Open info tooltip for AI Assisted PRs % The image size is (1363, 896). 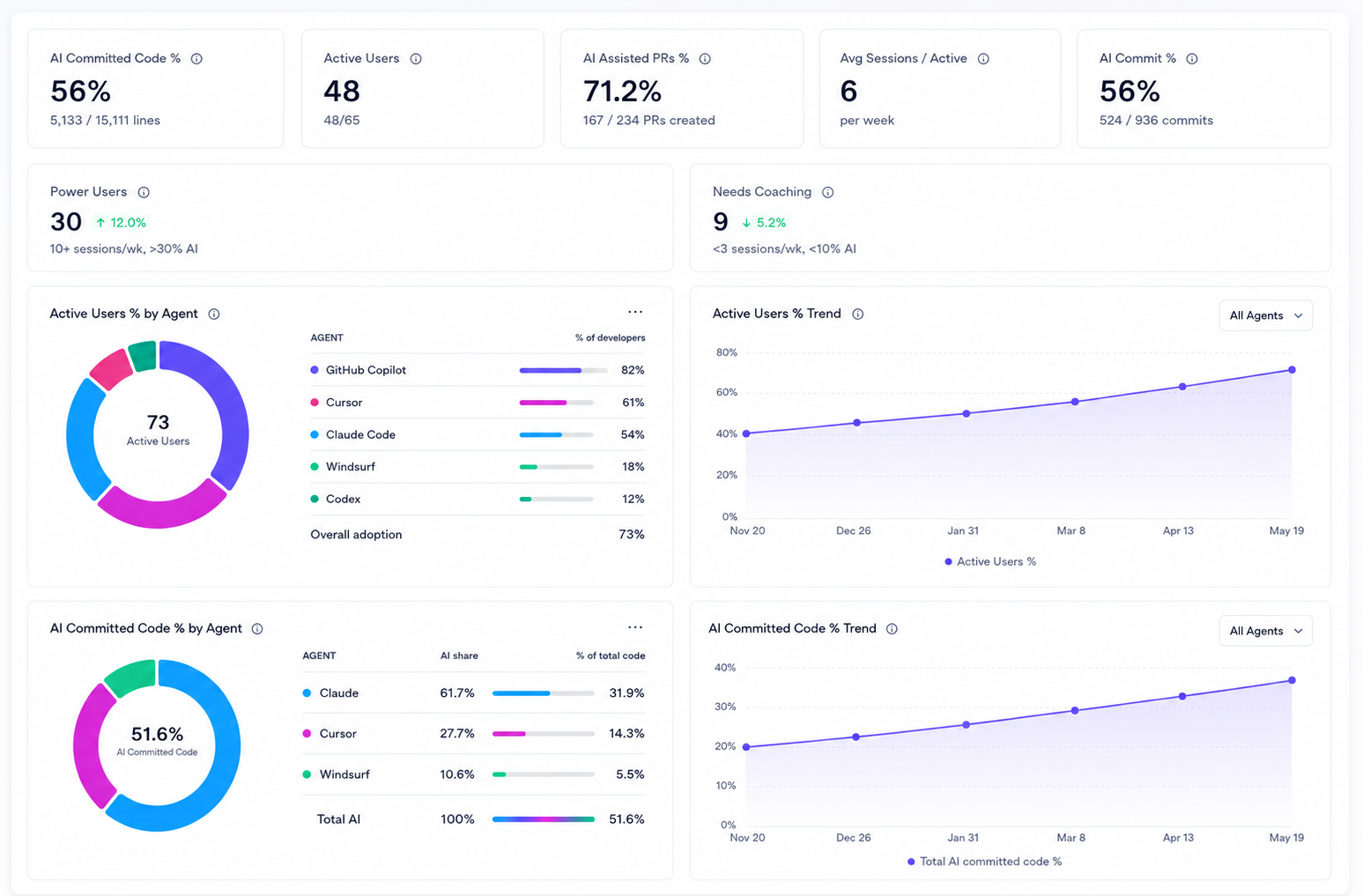click(705, 59)
